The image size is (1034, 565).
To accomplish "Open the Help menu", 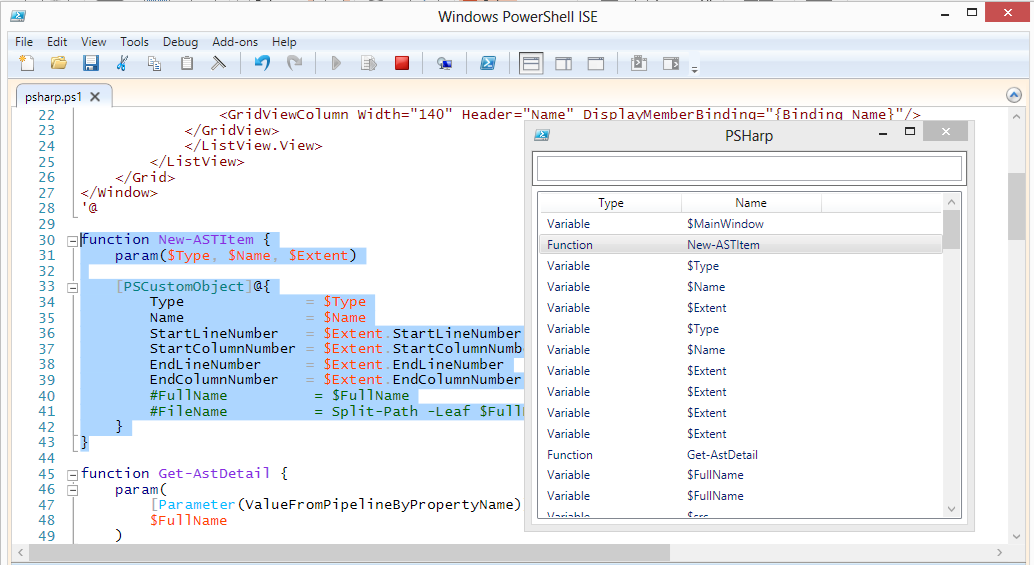I will [284, 42].
